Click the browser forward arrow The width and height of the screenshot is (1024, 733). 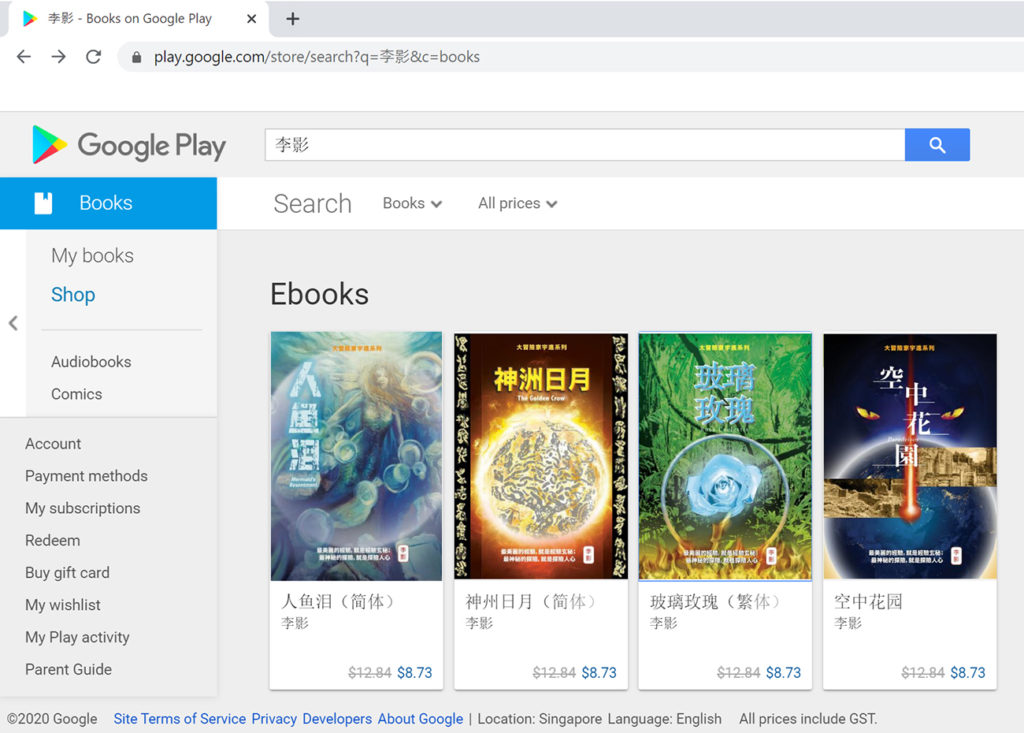click(59, 57)
